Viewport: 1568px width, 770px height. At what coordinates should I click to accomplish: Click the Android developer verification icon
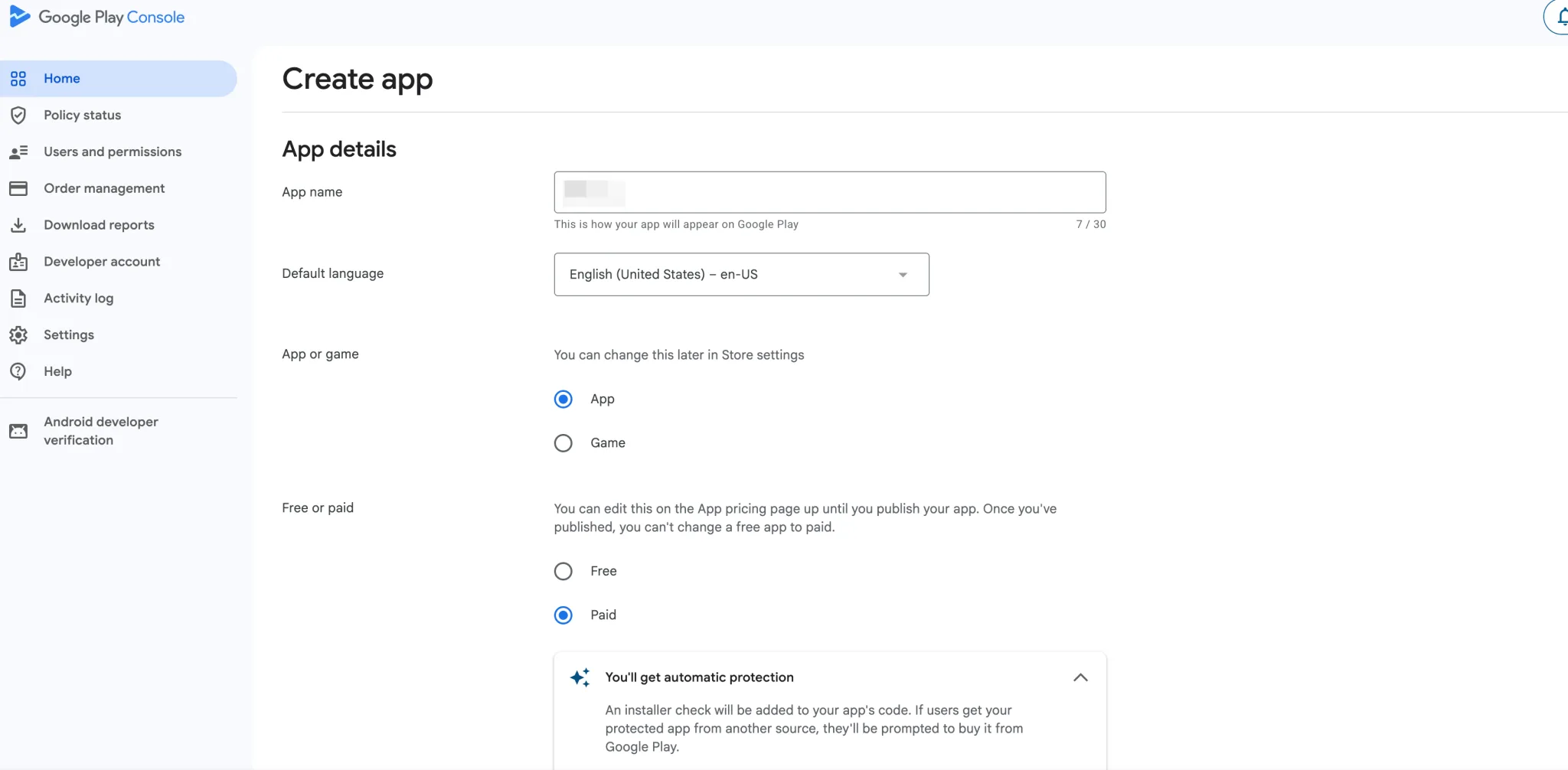(19, 431)
